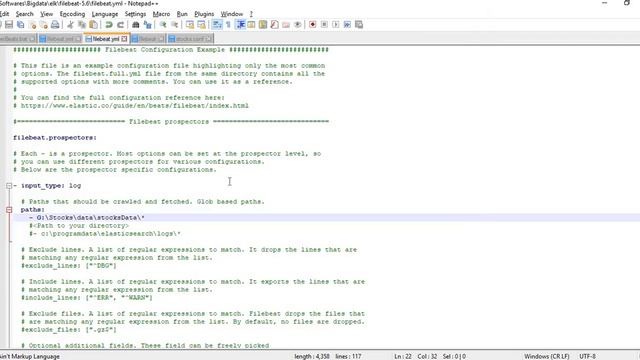Click the Save toolbar icon
This screenshot has width=640, height=360.
[x=9, y=25]
